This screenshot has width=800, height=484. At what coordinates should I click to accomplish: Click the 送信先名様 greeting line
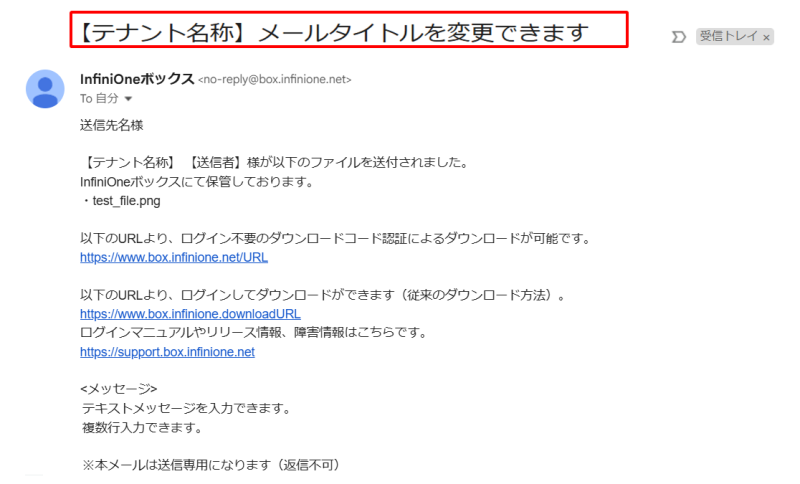click(112, 125)
